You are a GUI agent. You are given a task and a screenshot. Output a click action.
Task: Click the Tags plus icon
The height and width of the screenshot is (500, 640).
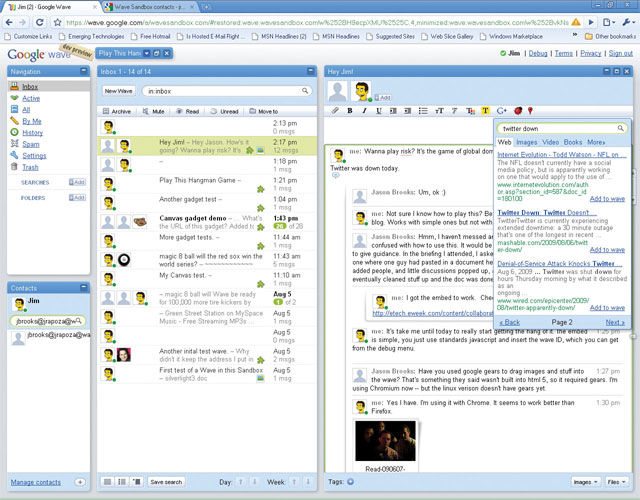tap(351, 482)
